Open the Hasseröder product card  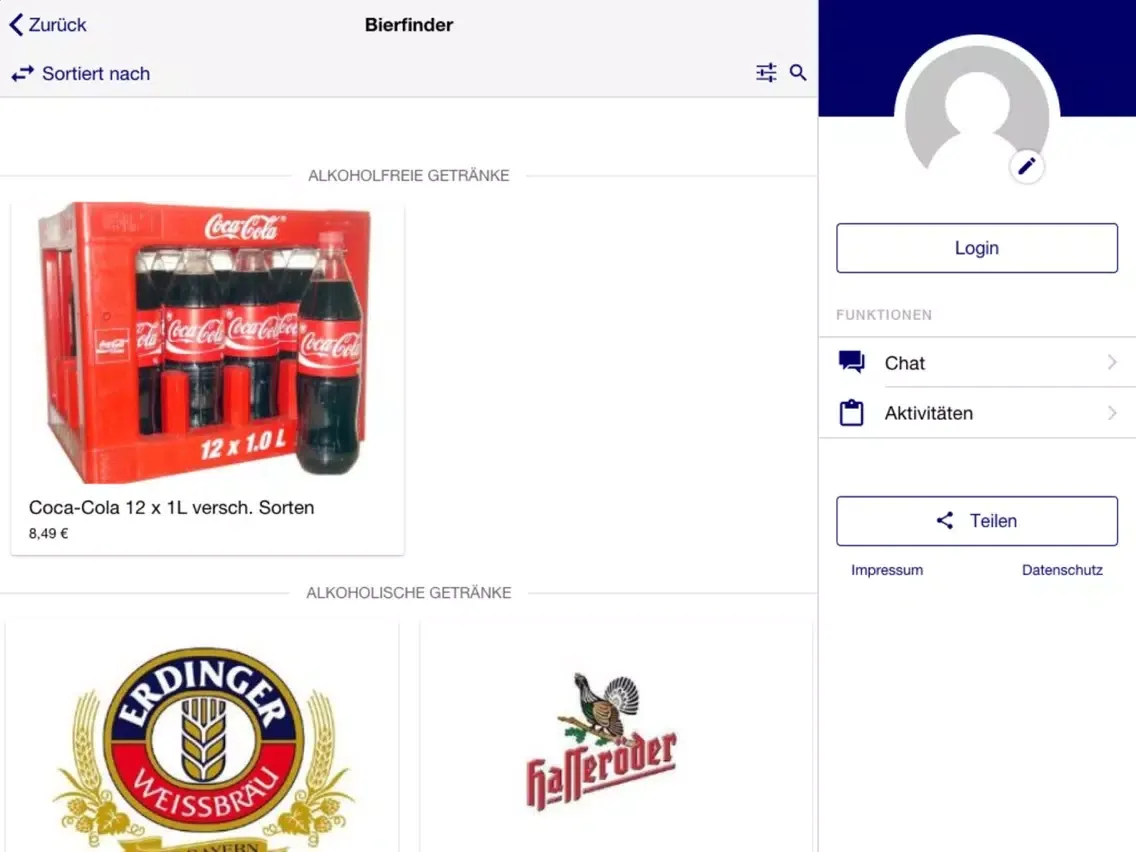[x=616, y=738]
